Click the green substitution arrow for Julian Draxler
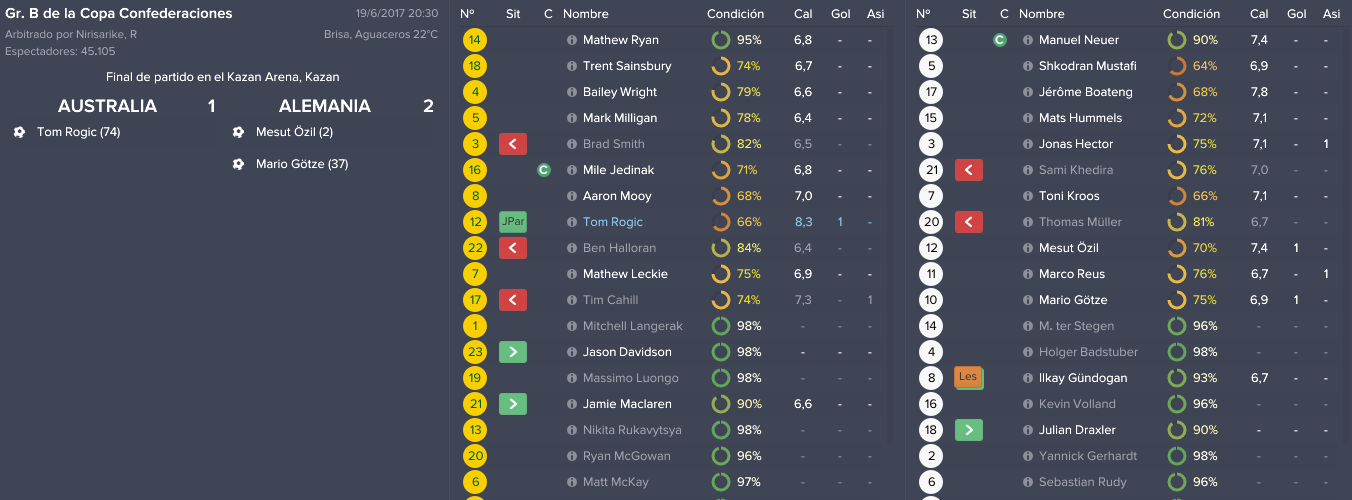 click(x=969, y=430)
